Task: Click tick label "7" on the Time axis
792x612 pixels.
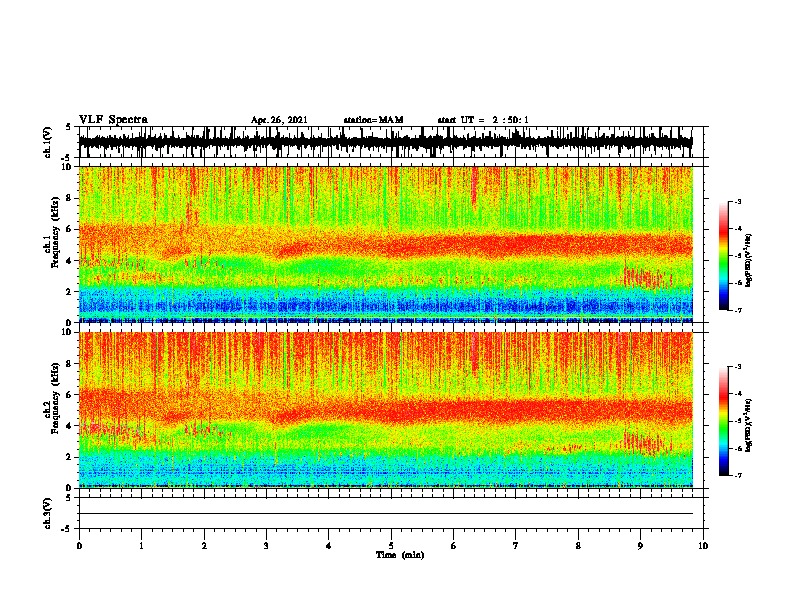Action: 516,546
